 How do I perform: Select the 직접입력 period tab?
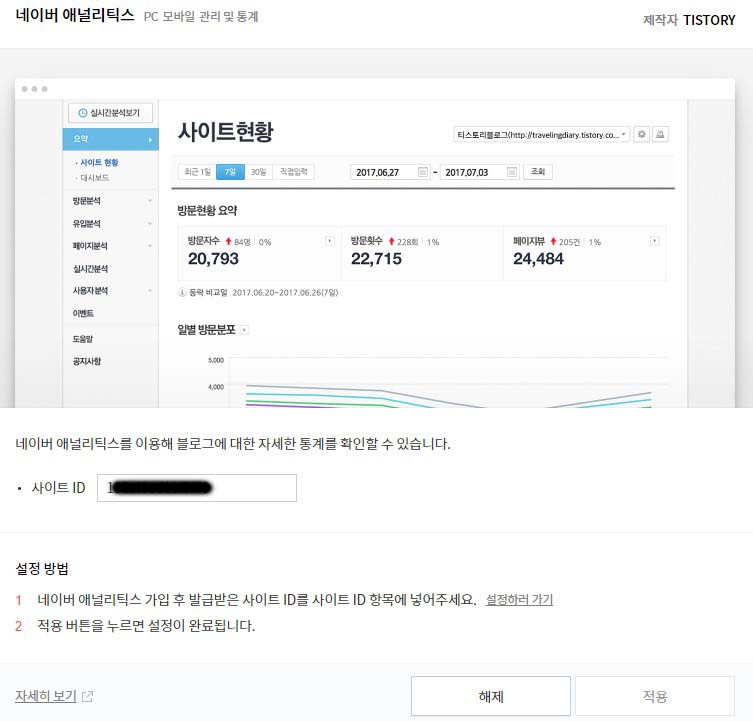click(x=293, y=172)
